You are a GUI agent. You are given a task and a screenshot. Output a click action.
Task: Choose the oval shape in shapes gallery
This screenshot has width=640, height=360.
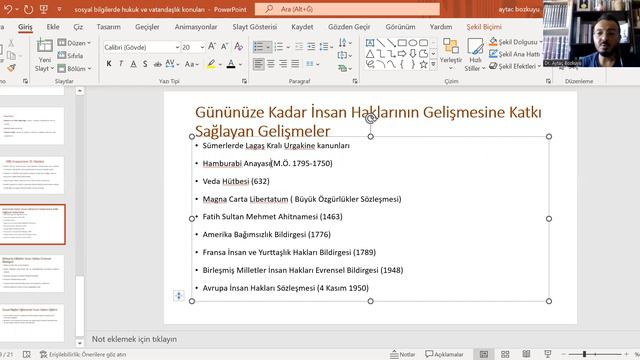(413, 43)
